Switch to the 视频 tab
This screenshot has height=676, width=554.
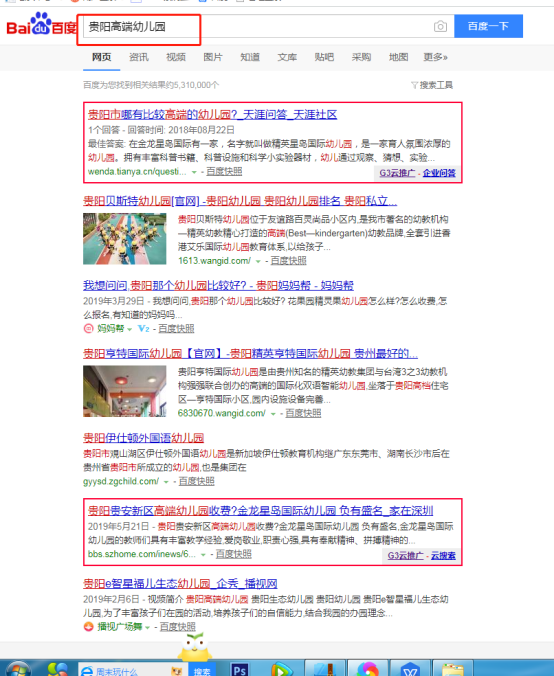pos(176,57)
